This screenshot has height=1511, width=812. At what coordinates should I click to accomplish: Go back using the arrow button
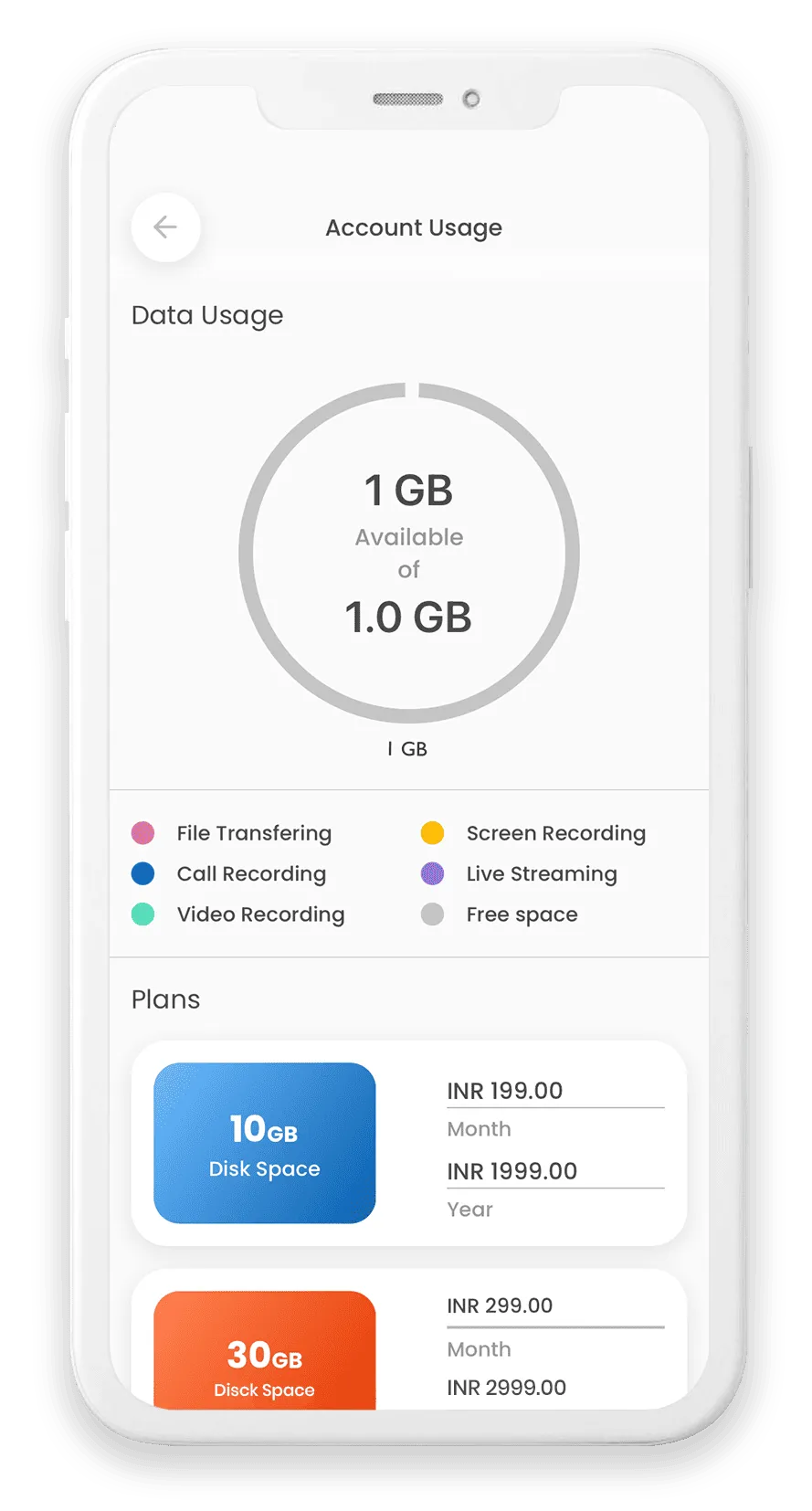(165, 227)
